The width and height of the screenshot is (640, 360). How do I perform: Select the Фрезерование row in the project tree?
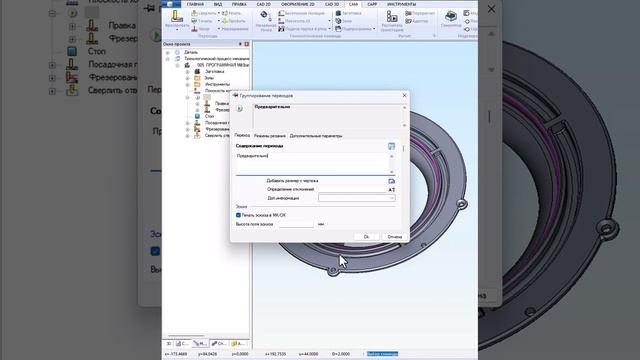click(x=216, y=129)
